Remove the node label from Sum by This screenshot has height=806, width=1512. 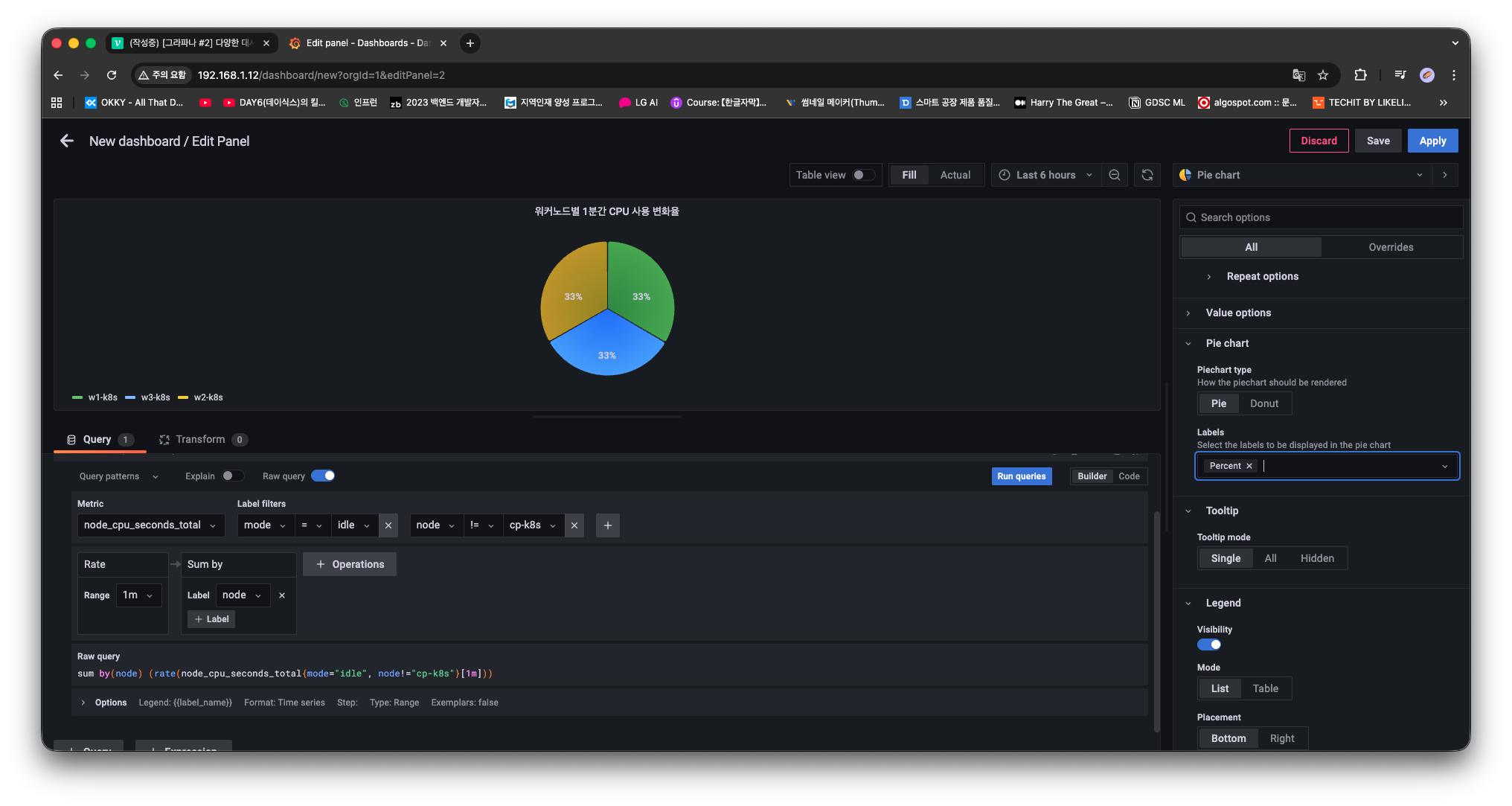[x=282, y=595]
